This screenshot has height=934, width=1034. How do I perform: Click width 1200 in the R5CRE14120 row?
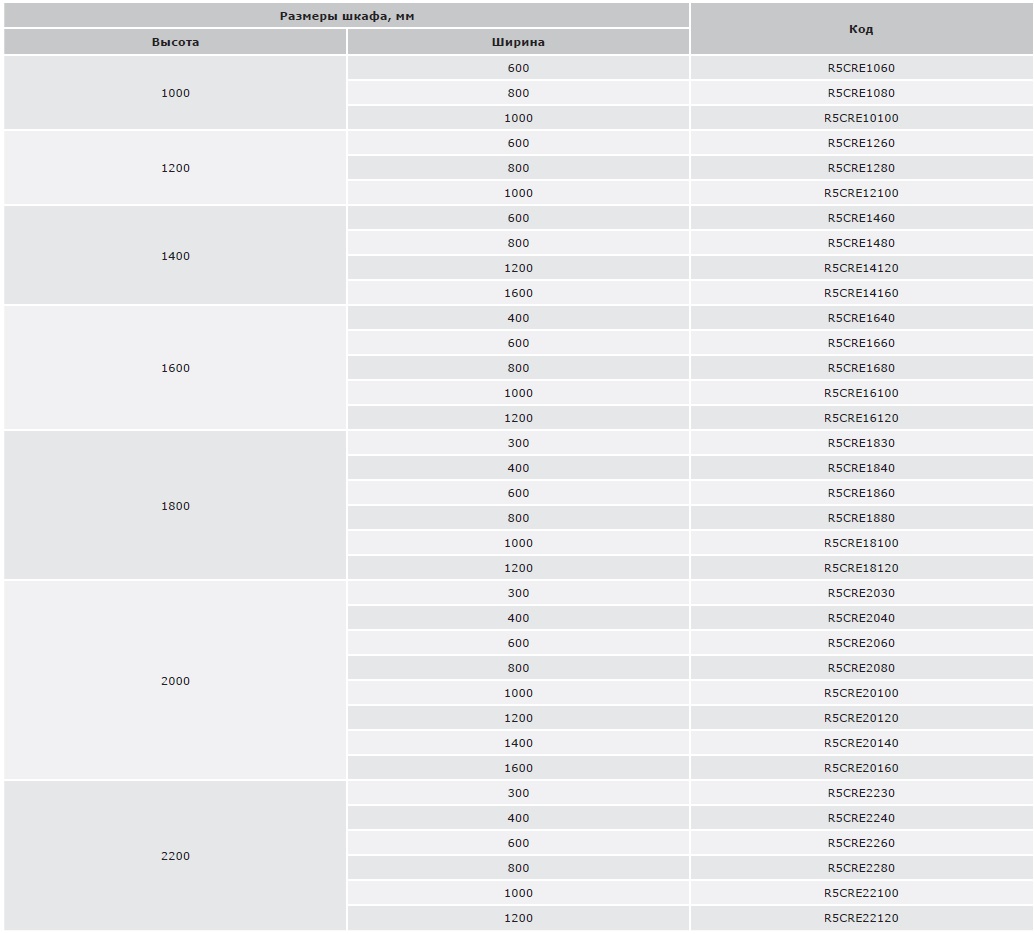(518, 268)
